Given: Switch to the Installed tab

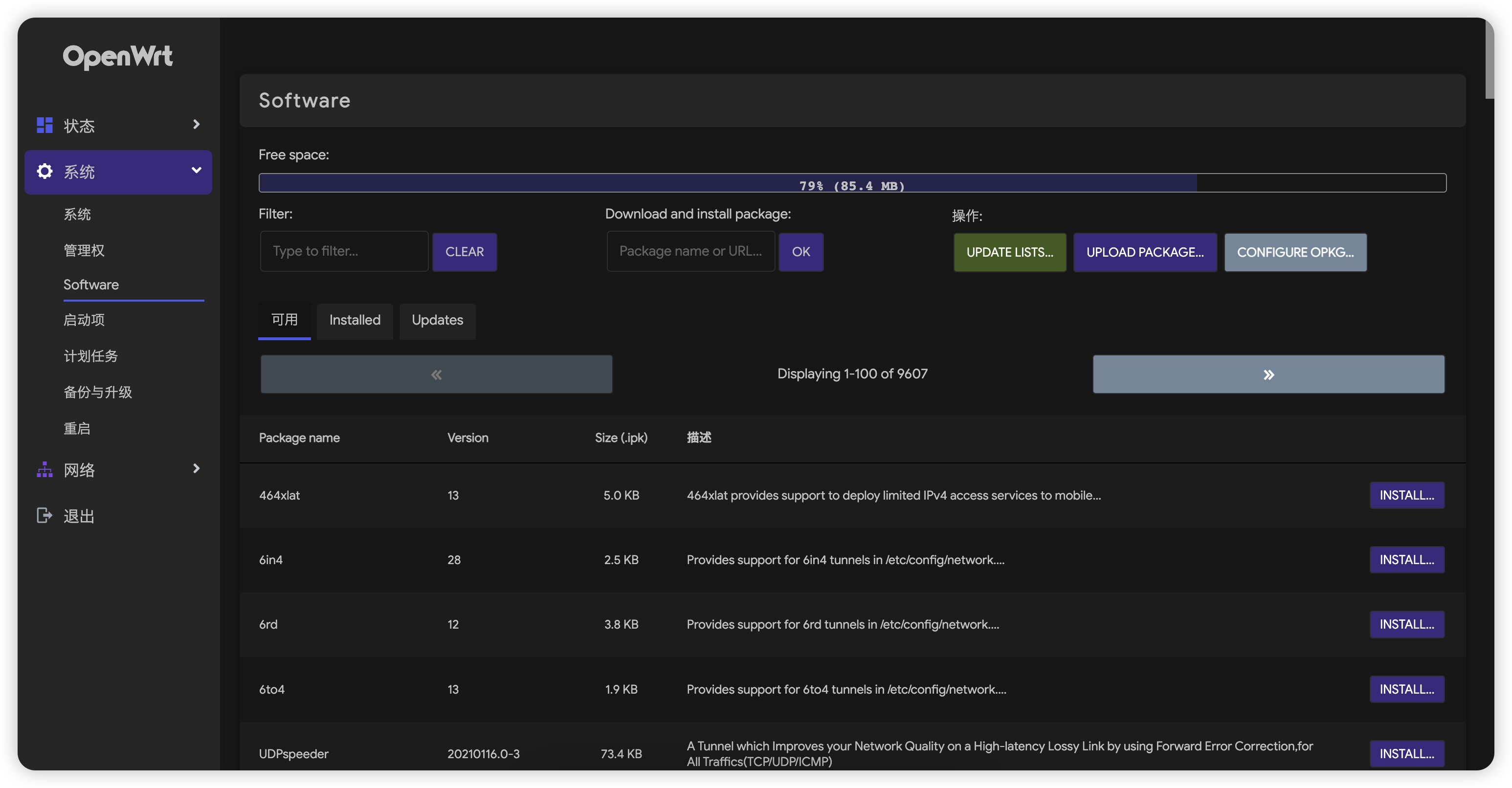Looking at the screenshot, I should (x=355, y=320).
